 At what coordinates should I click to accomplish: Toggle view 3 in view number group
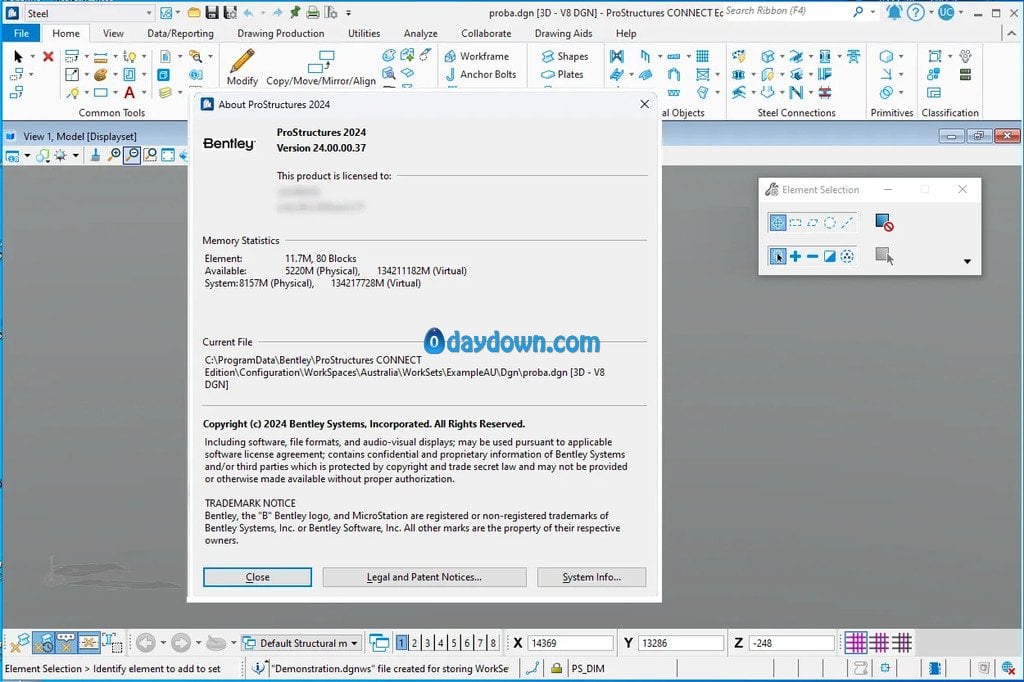[427, 643]
